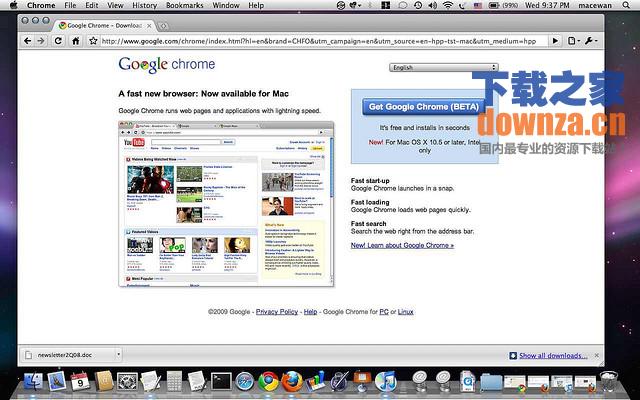Reload the current page

click(58, 41)
